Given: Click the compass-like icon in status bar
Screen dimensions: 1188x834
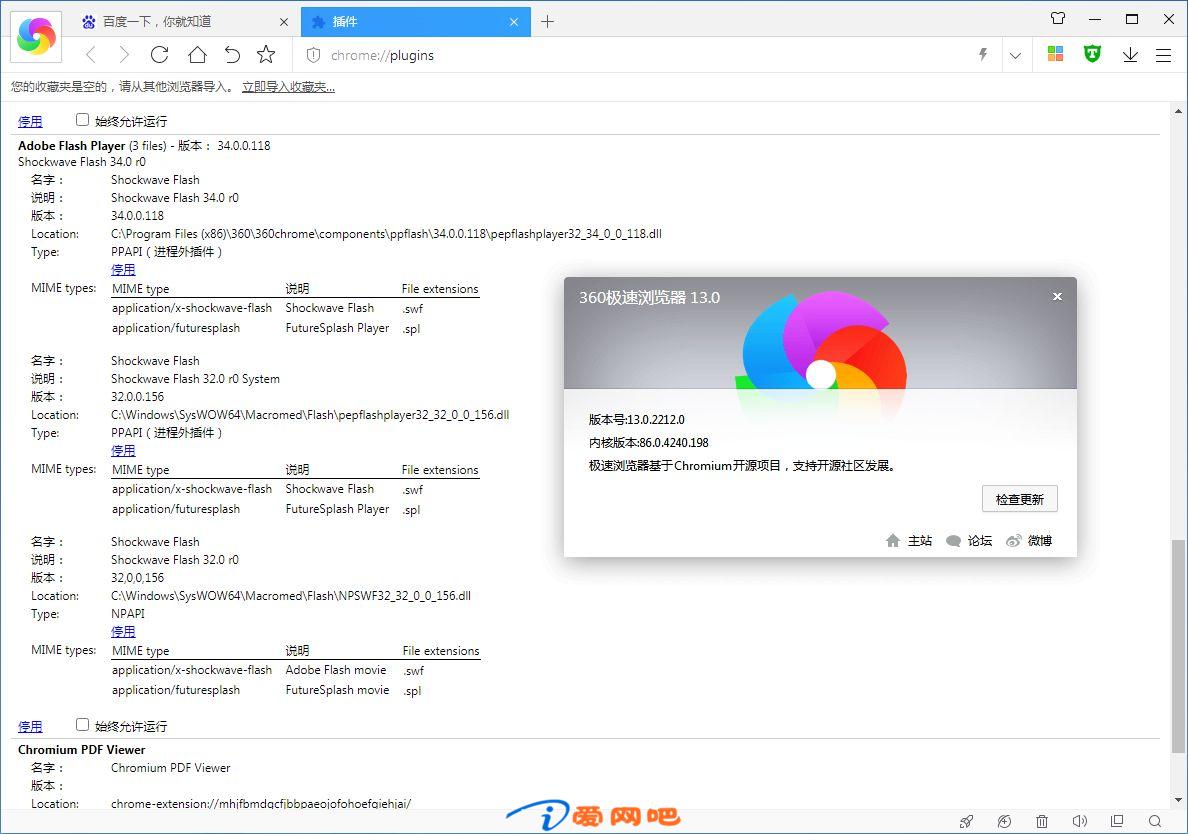Looking at the screenshot, I should pos(1004,821).
